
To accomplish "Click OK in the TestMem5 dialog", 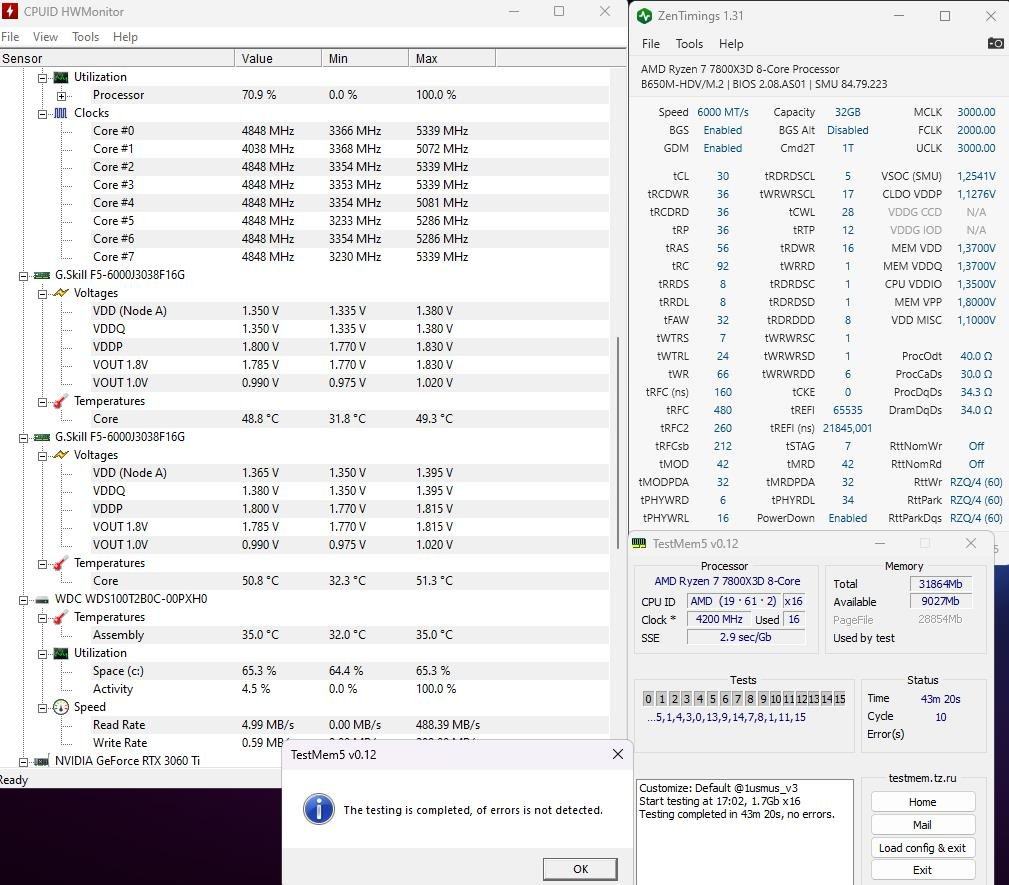I will point(580,869).
